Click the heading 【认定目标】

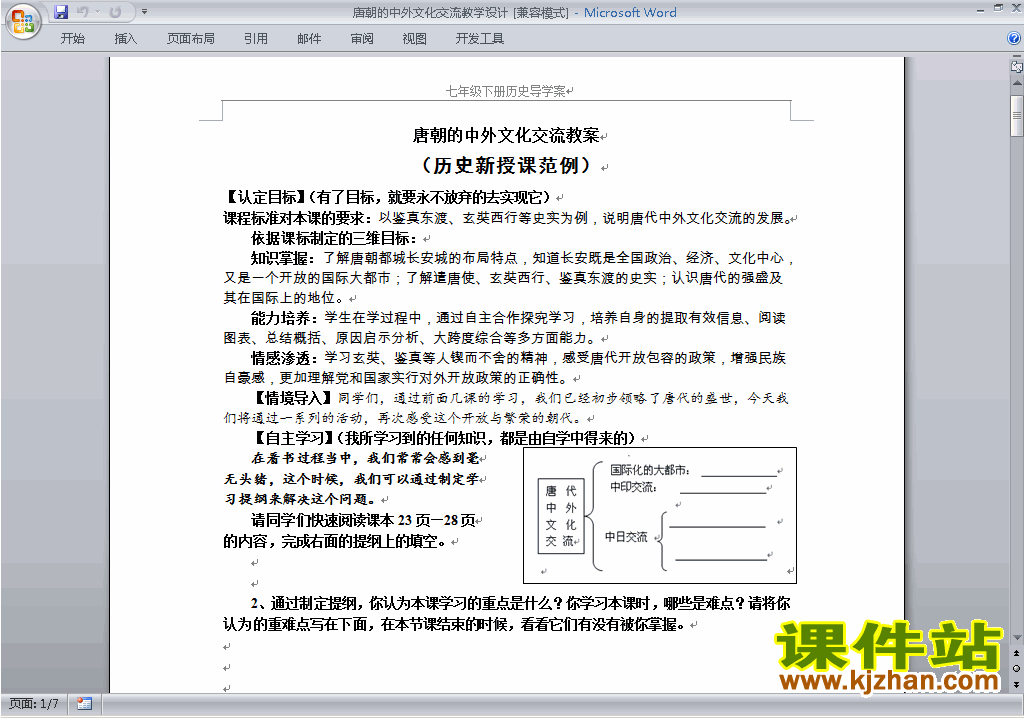tap(265, 197)
